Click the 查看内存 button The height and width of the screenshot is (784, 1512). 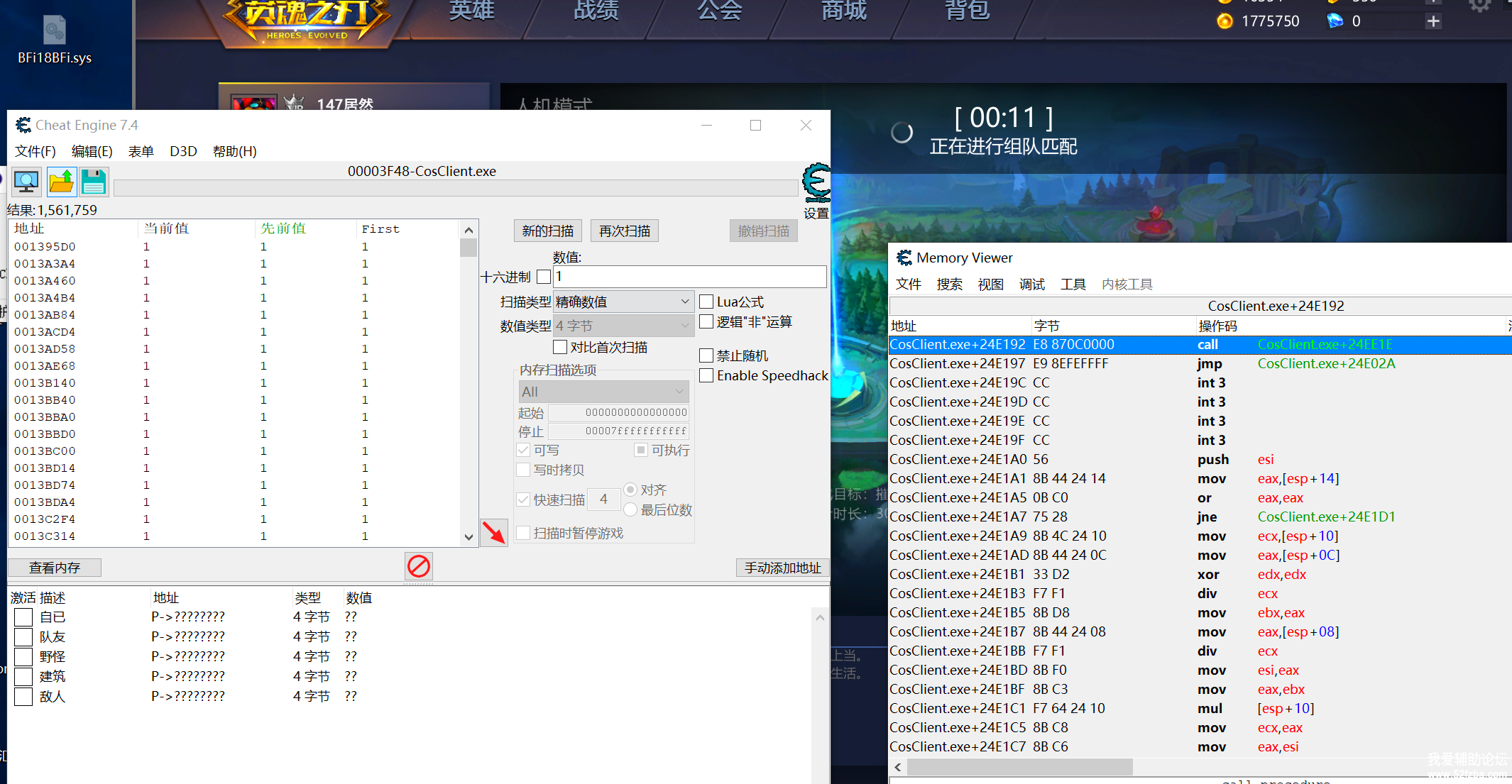[x=55, y=568]
